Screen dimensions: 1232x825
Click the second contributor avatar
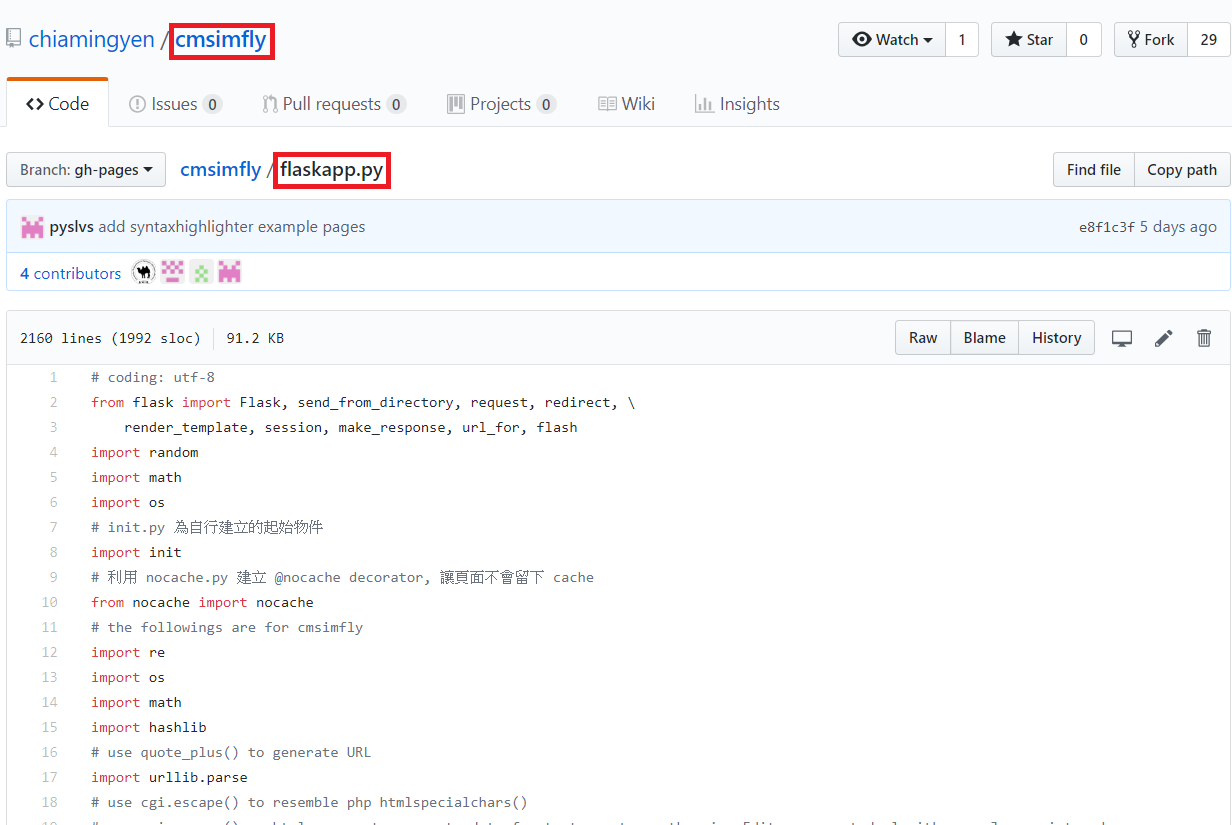(x=173, y=273)
